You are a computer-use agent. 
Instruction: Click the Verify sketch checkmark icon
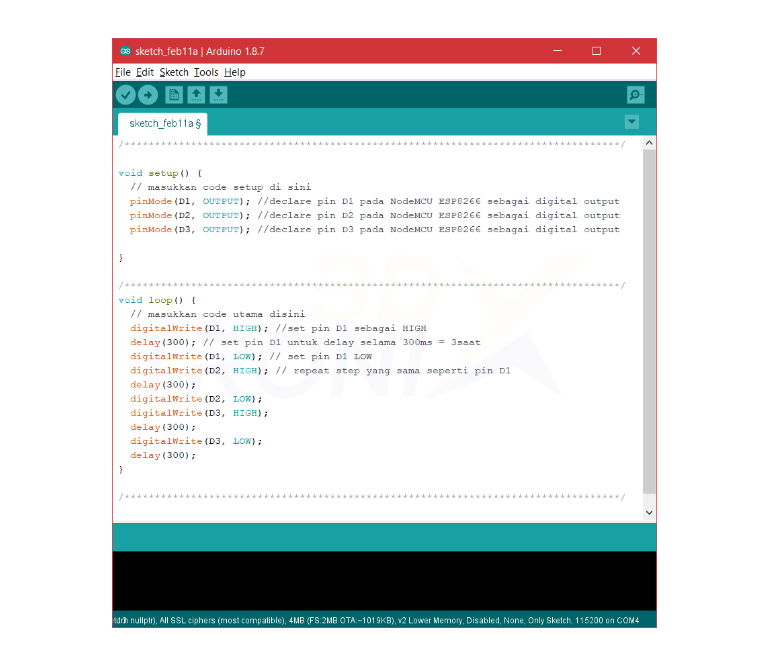125,95
